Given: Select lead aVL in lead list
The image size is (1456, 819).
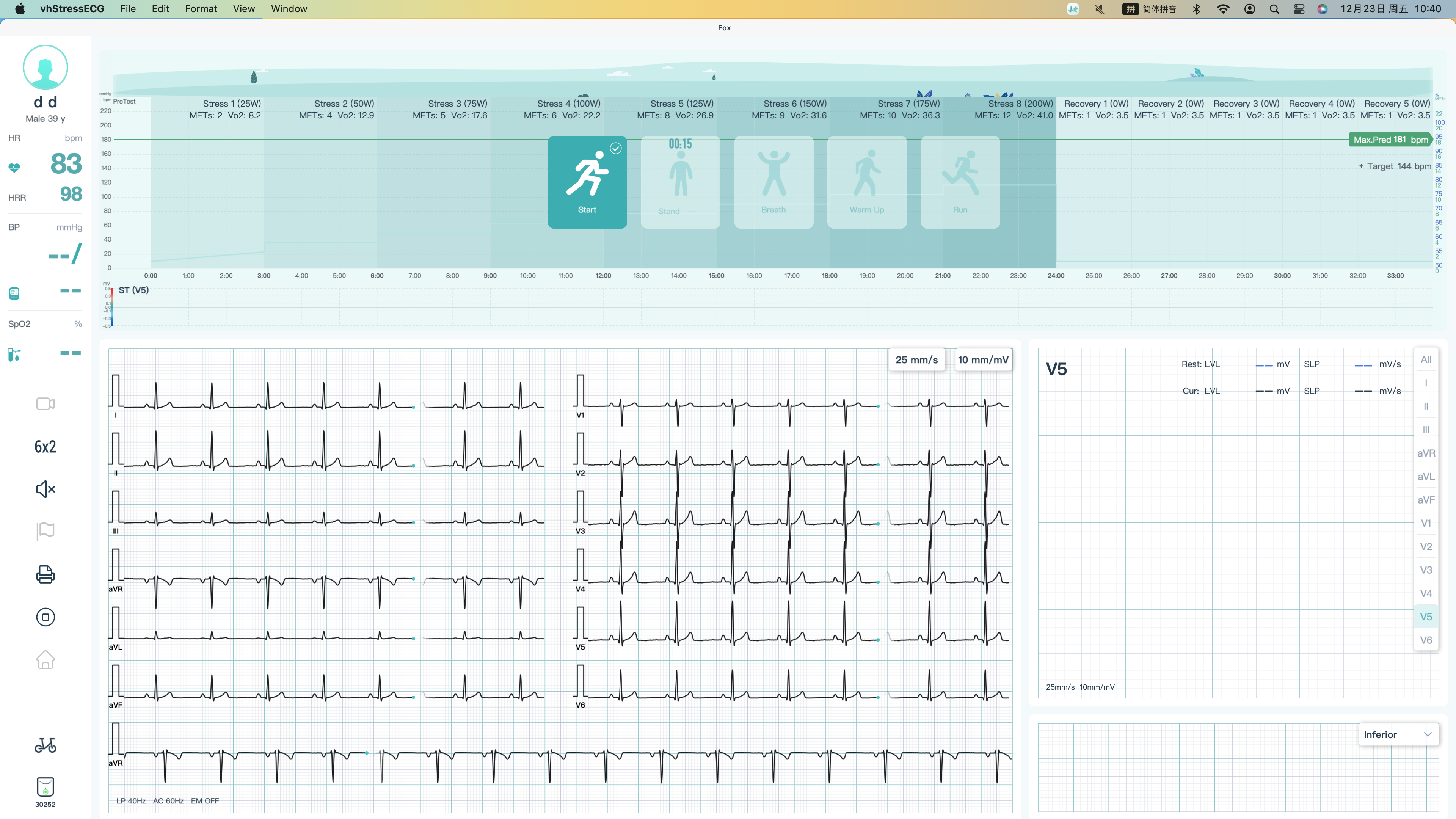Looking at the screenshot, I should [x=1426, y=477].
